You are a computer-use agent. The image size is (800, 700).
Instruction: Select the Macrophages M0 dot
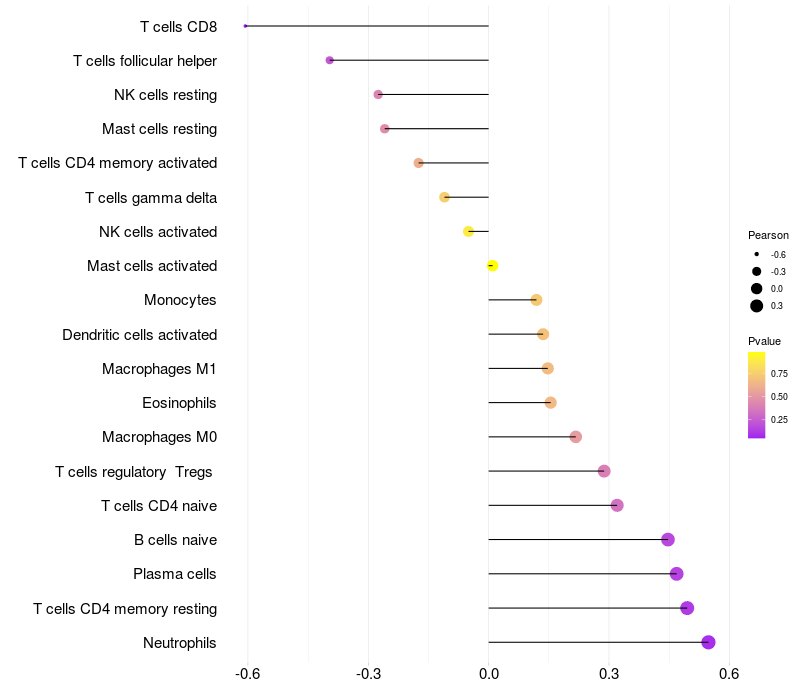click(x=575, y=437)
